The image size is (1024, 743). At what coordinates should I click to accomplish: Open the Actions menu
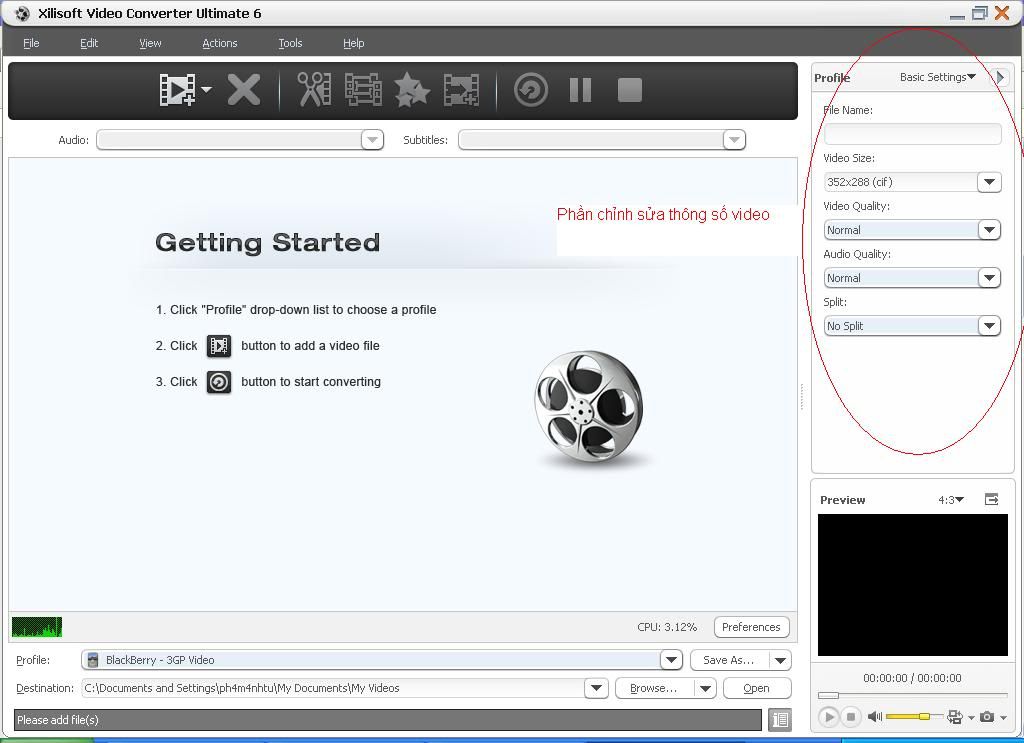click(x=219, y=43)
